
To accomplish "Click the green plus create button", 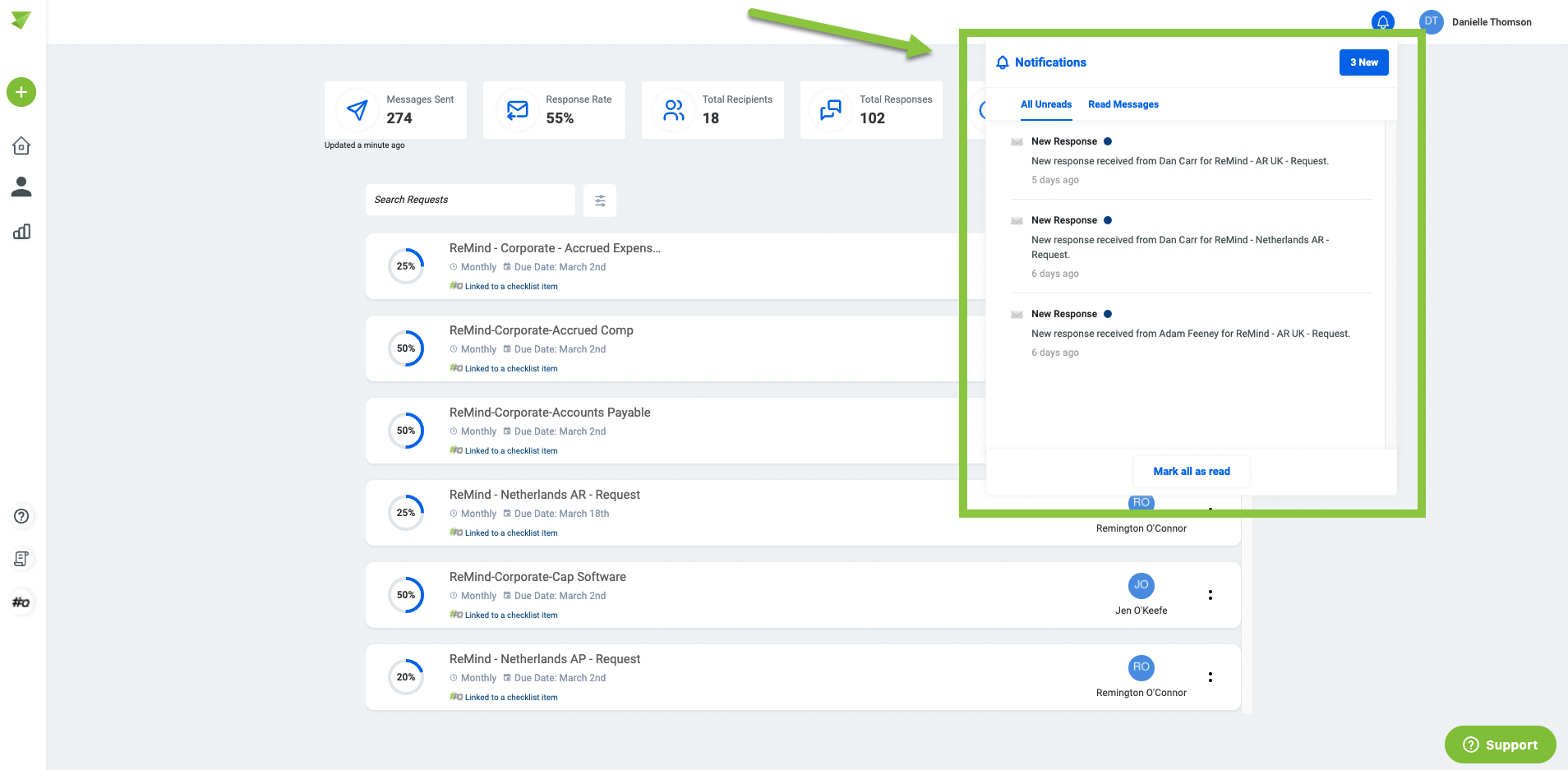I will pyautogui.click(x=21, y=92).
